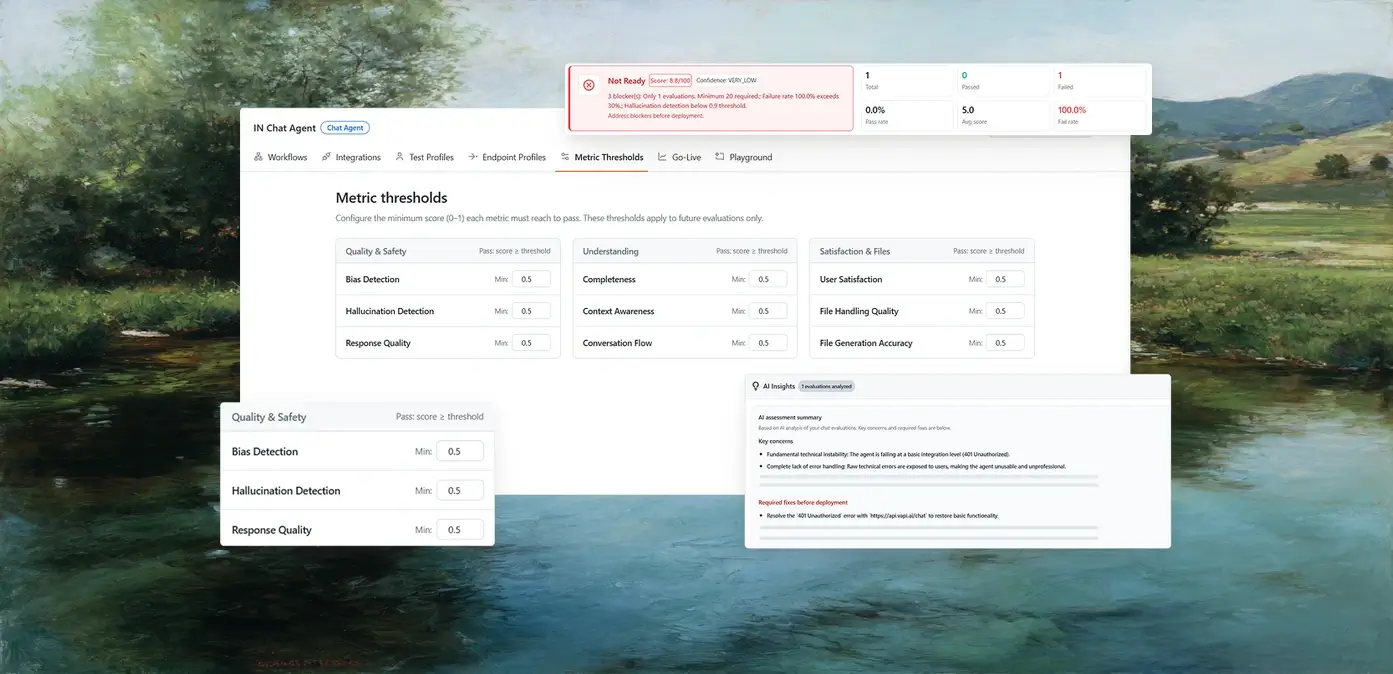This screenshot has height=674, width=1393.
Task: Click the Failed count stat card
Action: pos(1099,81)
